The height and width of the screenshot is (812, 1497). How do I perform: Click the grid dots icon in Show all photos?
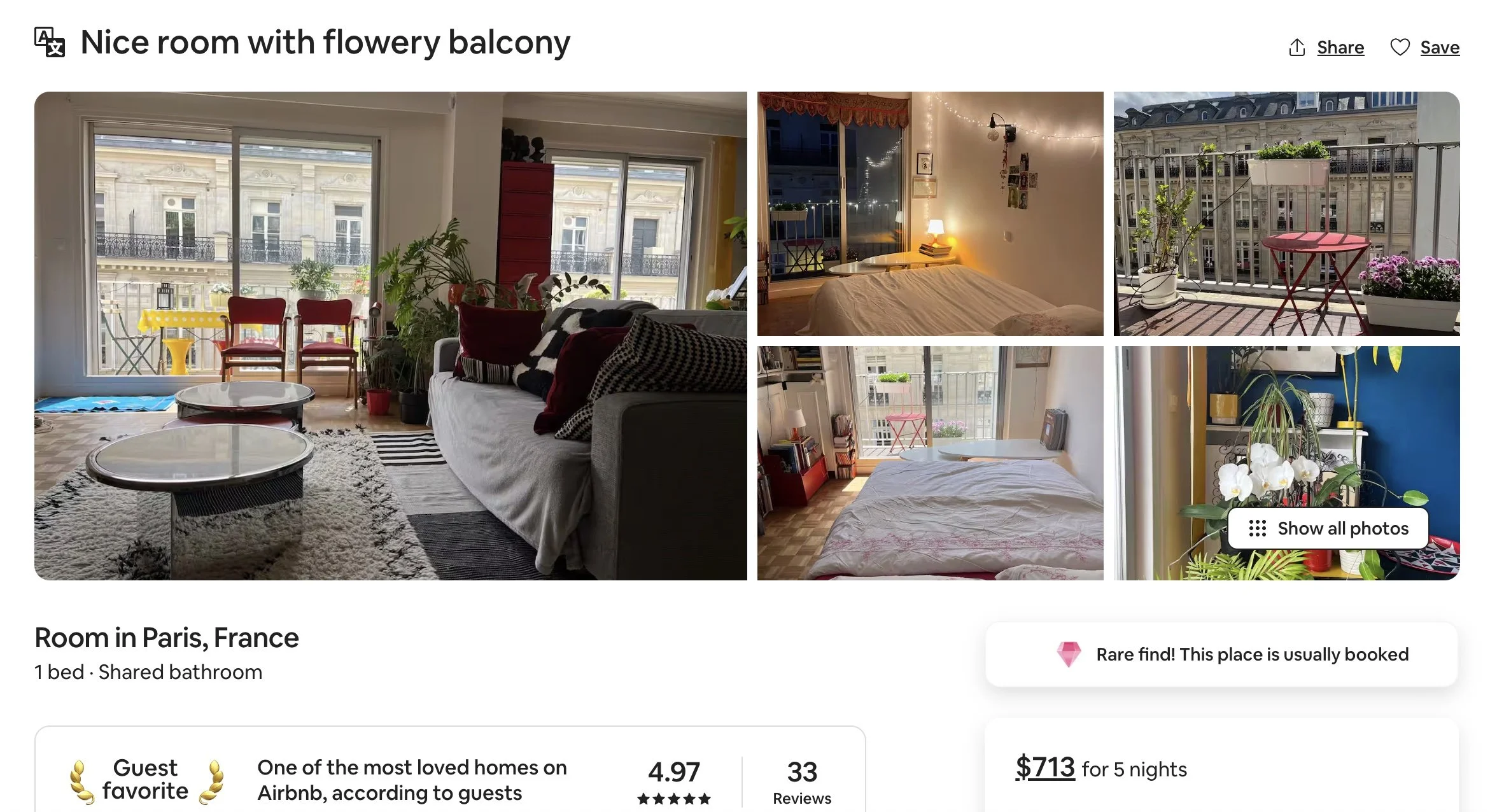point(1257,528)
